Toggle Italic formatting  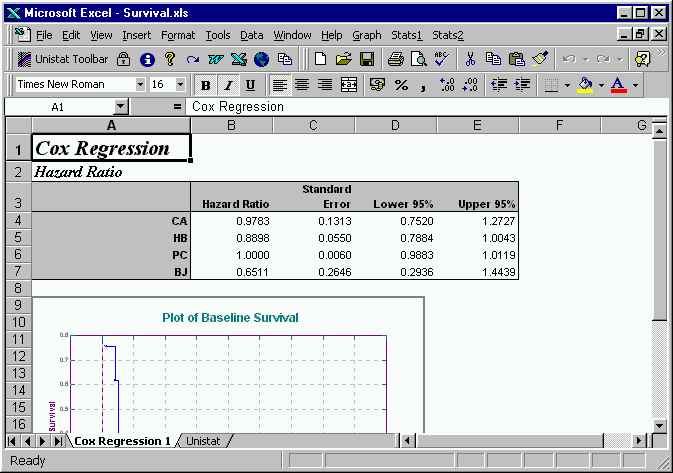pos(228,85)
